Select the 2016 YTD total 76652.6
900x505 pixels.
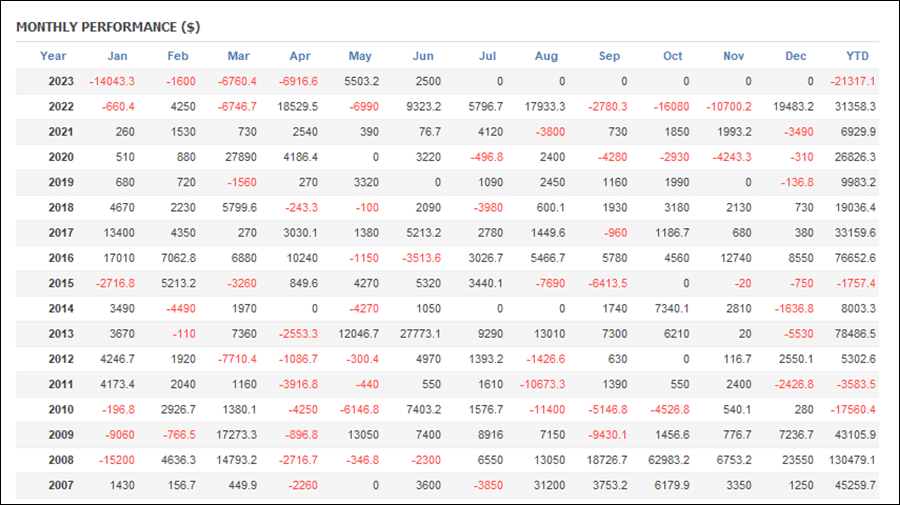pyautogui.click(x=855, y=258)
